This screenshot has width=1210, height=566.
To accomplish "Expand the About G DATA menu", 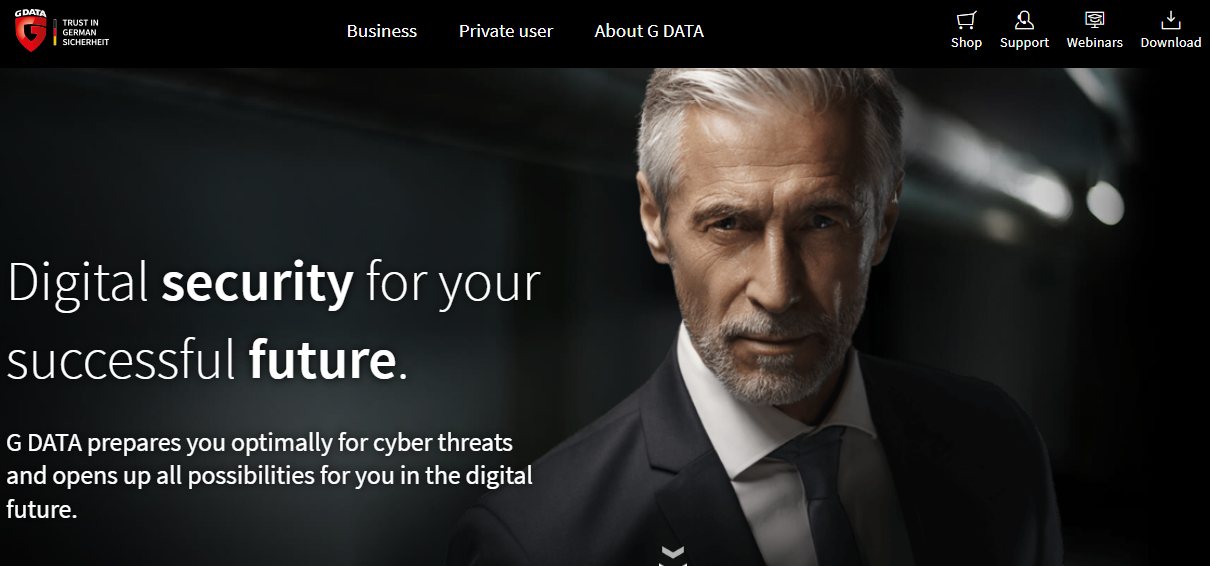I will pyautogui.click(x=649, y=31).
